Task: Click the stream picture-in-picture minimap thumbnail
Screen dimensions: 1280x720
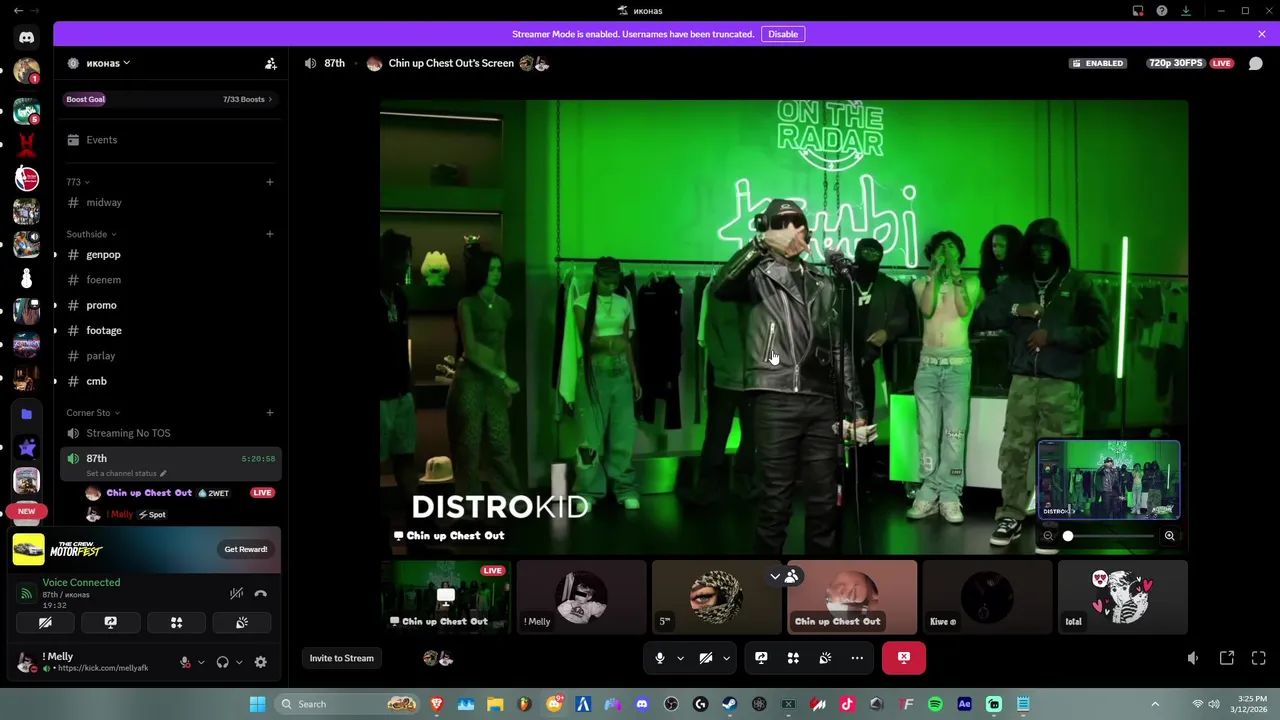Action: 1109,480
